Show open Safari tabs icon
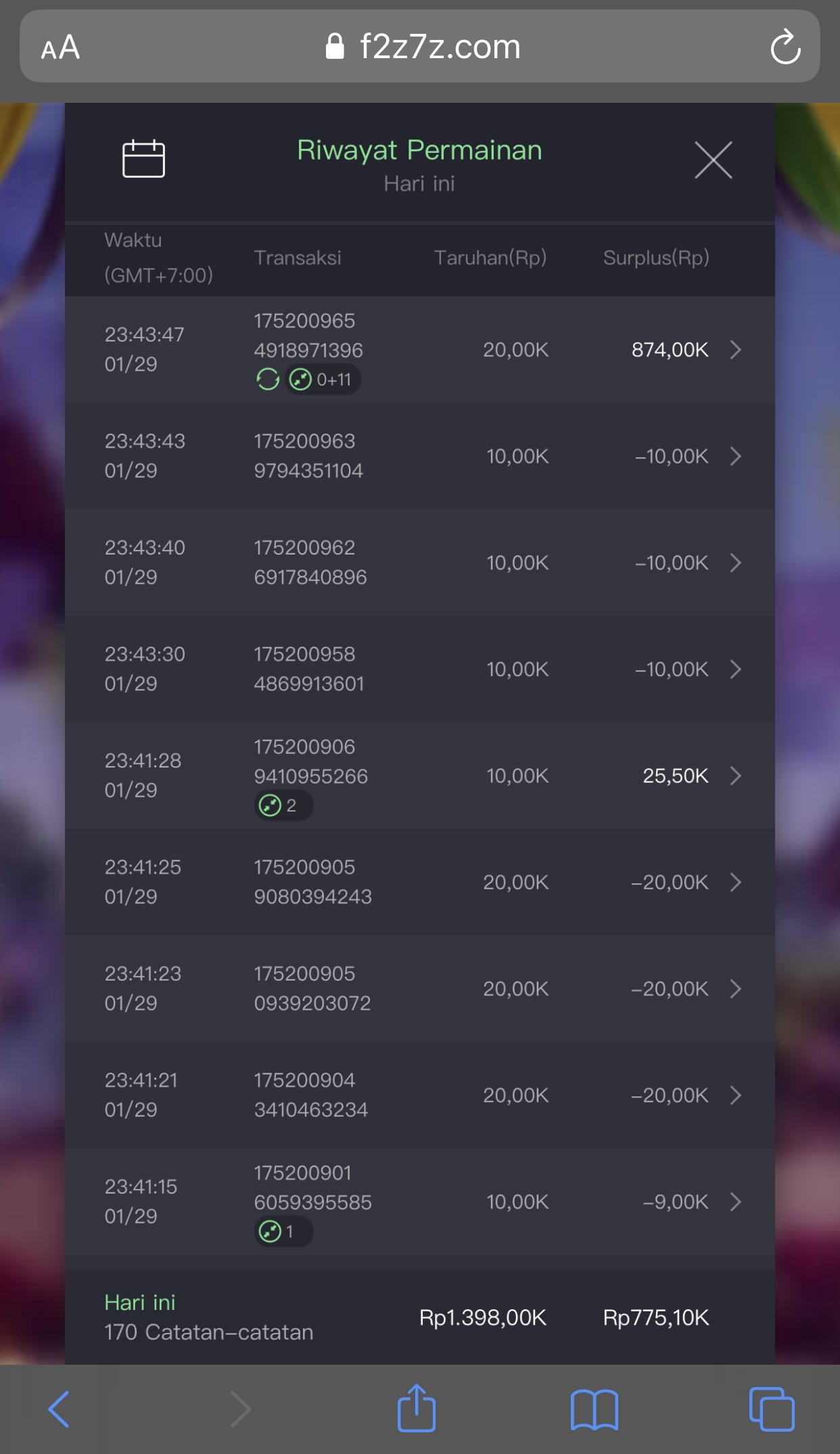840x1454 pixels. click(x=772, y=1409)
